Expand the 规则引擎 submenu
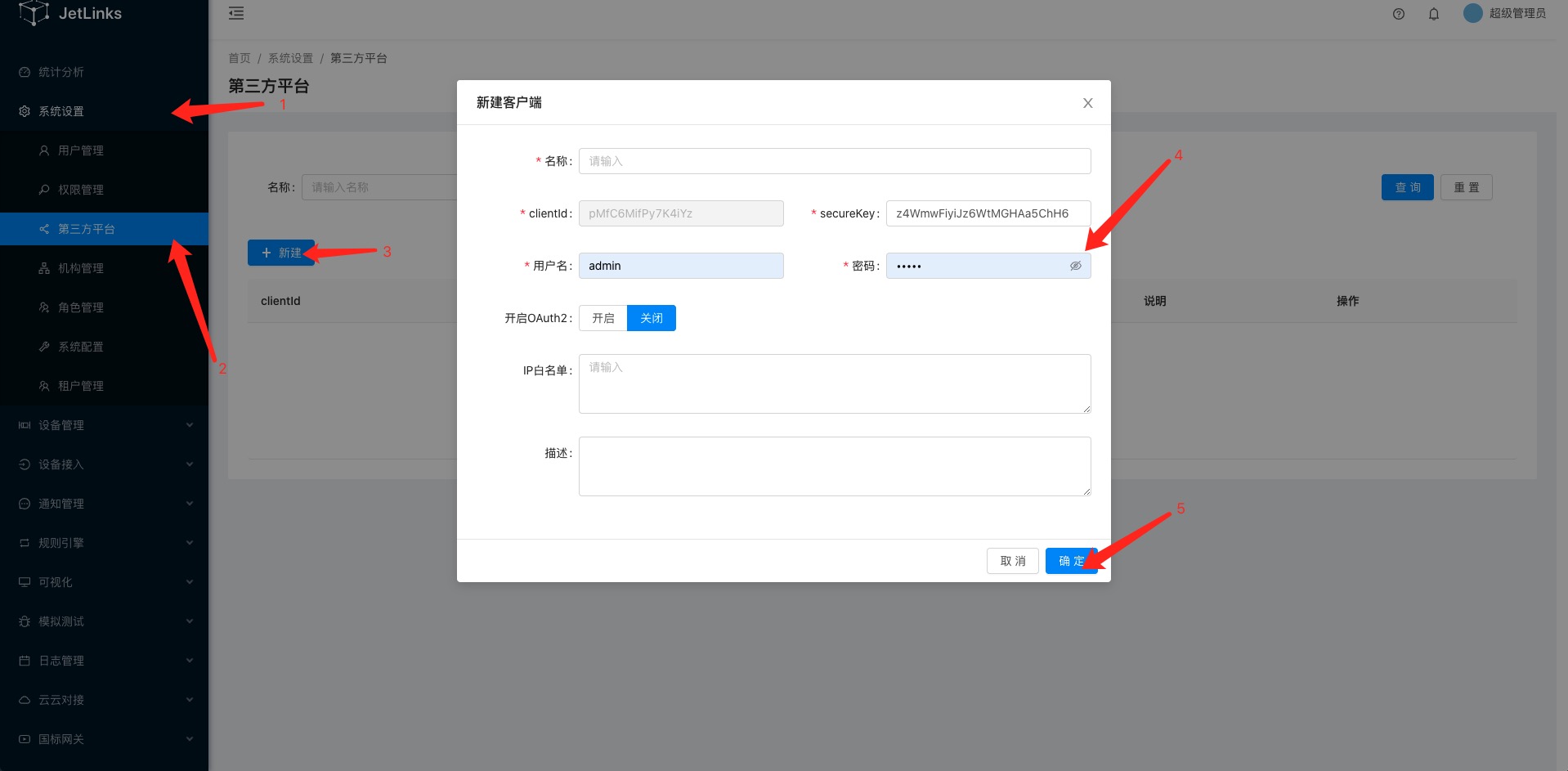1568x771 pixels. 105,543
